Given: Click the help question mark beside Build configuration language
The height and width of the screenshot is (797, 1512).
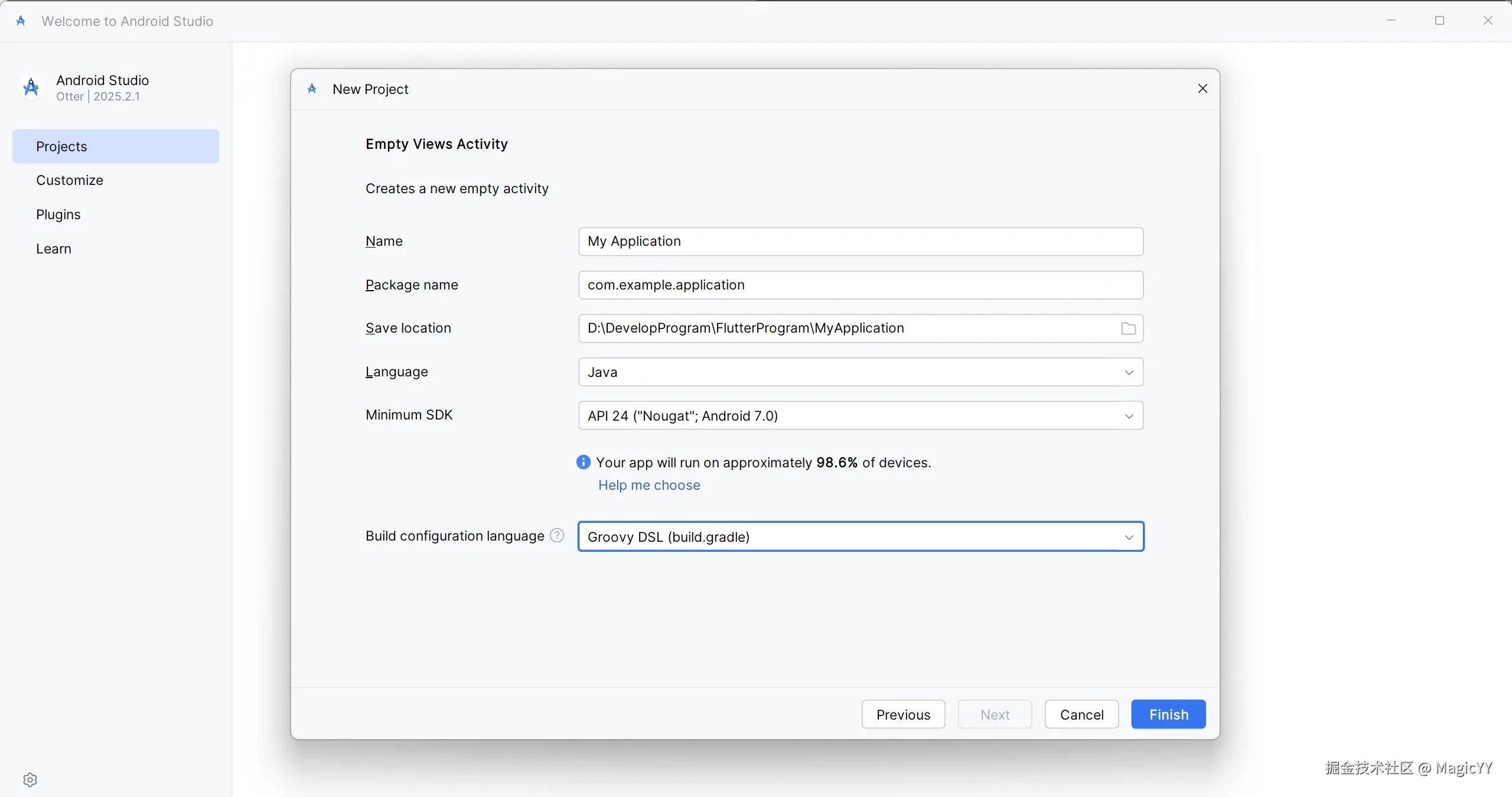Looking at the screenshot, I should (557, 535).
